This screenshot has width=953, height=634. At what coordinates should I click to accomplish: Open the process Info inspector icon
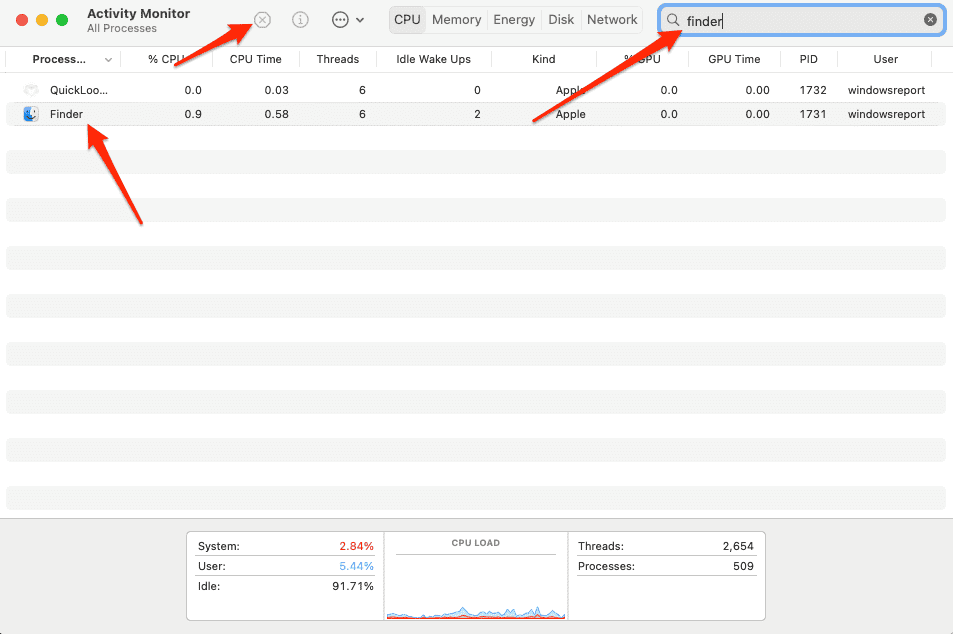click(300, 20)
